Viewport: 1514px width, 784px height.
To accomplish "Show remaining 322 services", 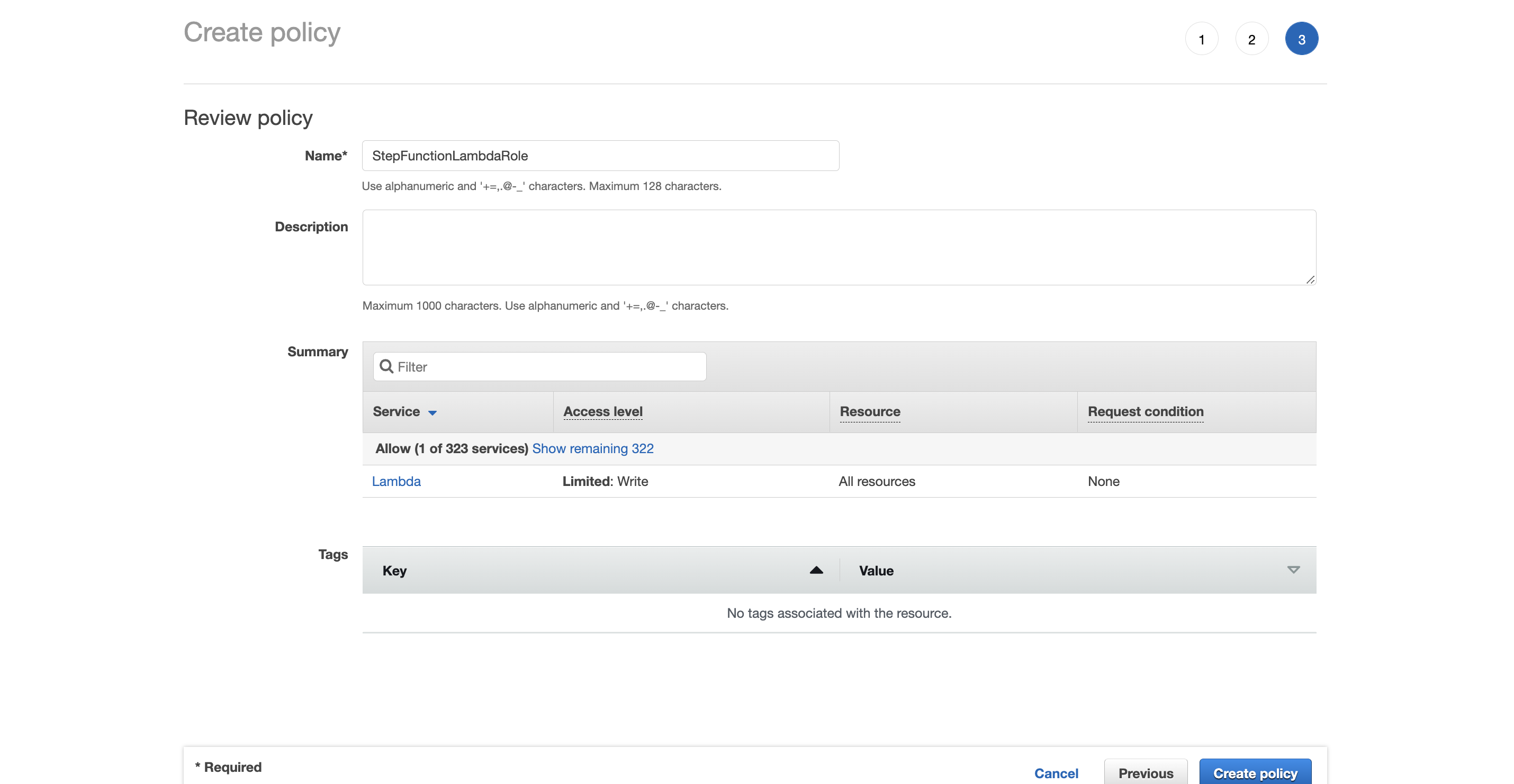I will pos(593,448).
